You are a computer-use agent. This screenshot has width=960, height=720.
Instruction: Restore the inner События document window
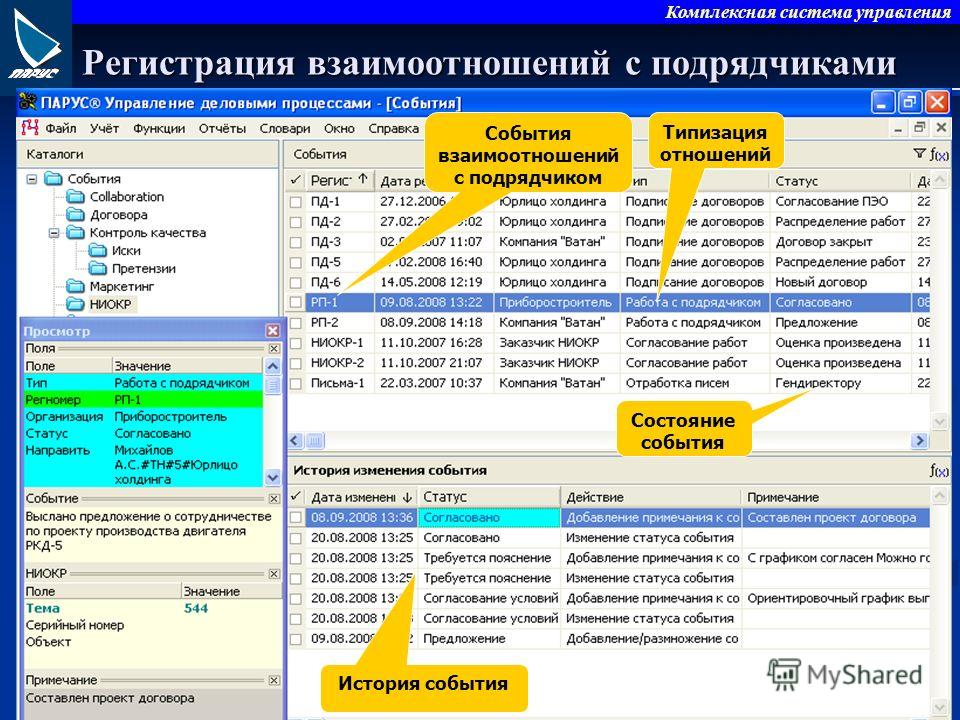(x=919, y=128)
